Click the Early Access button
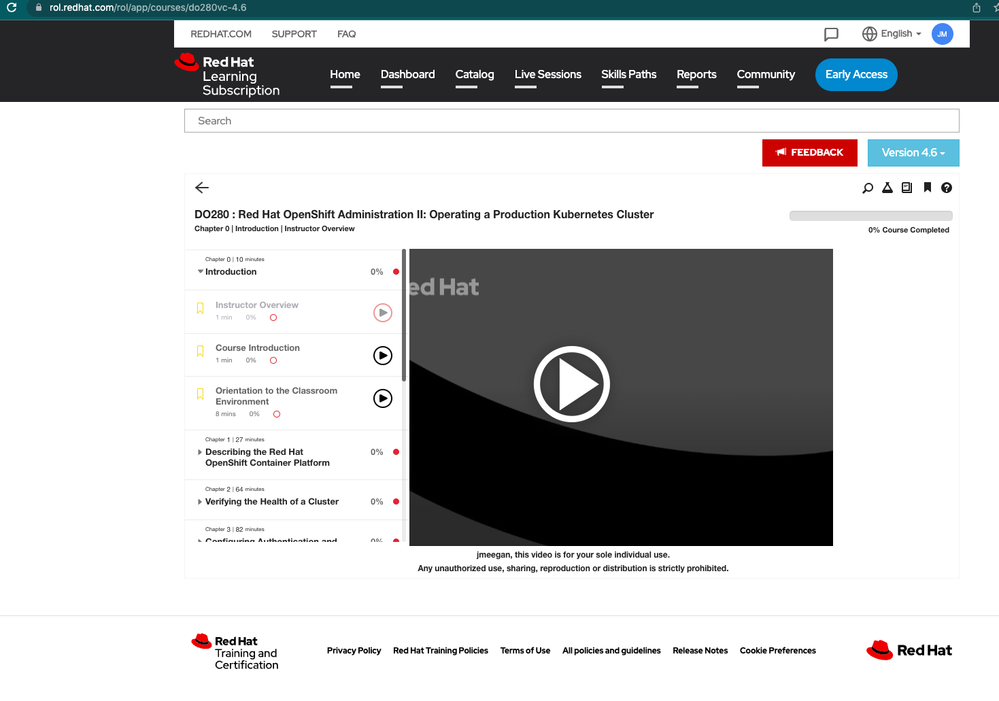 (x=856, y=74)
